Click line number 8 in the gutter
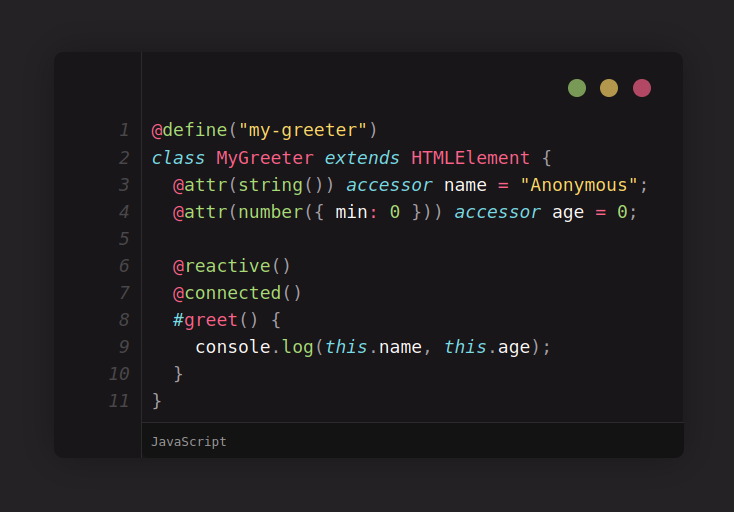Screen dimensions: 734x512 pyautogui.click(x=124, y=320)
